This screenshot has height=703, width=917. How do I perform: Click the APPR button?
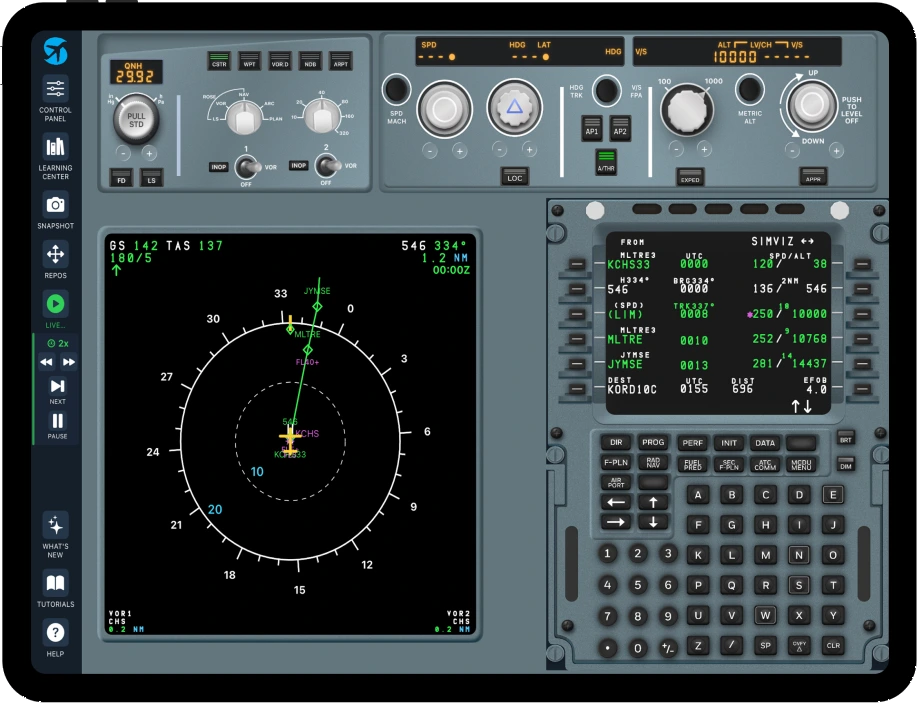pyautogui.click(x=813, y=176)
